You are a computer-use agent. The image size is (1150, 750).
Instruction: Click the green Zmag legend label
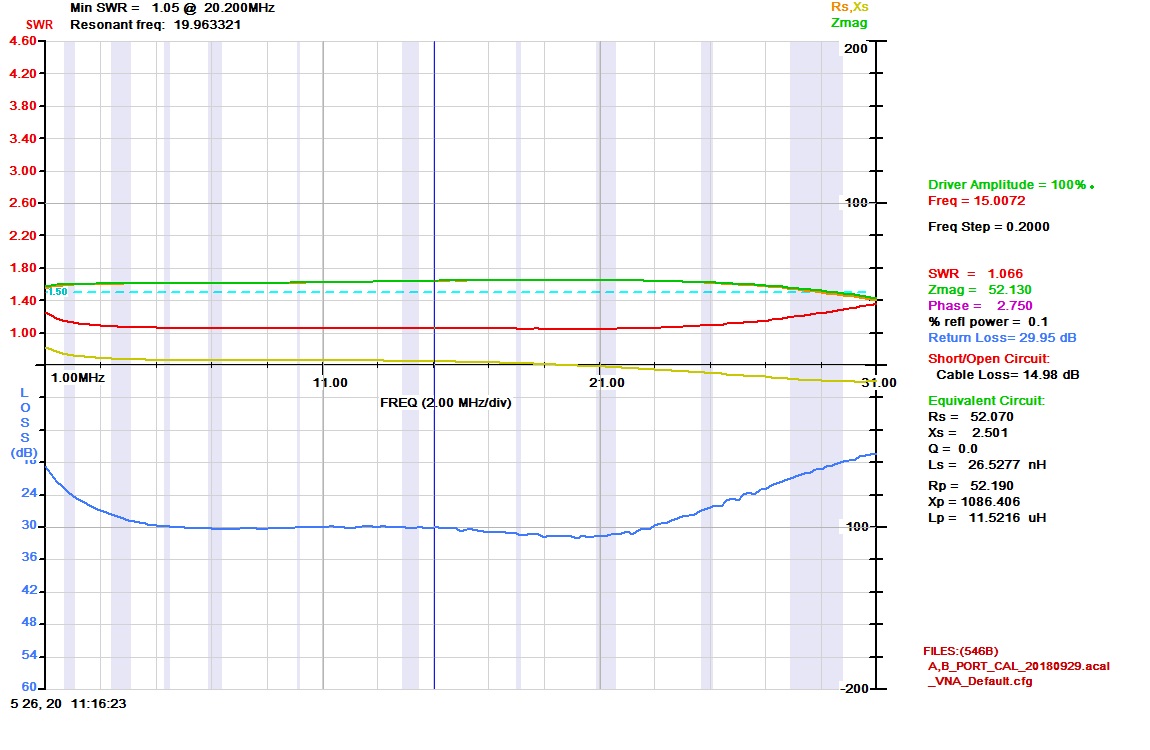849,23
